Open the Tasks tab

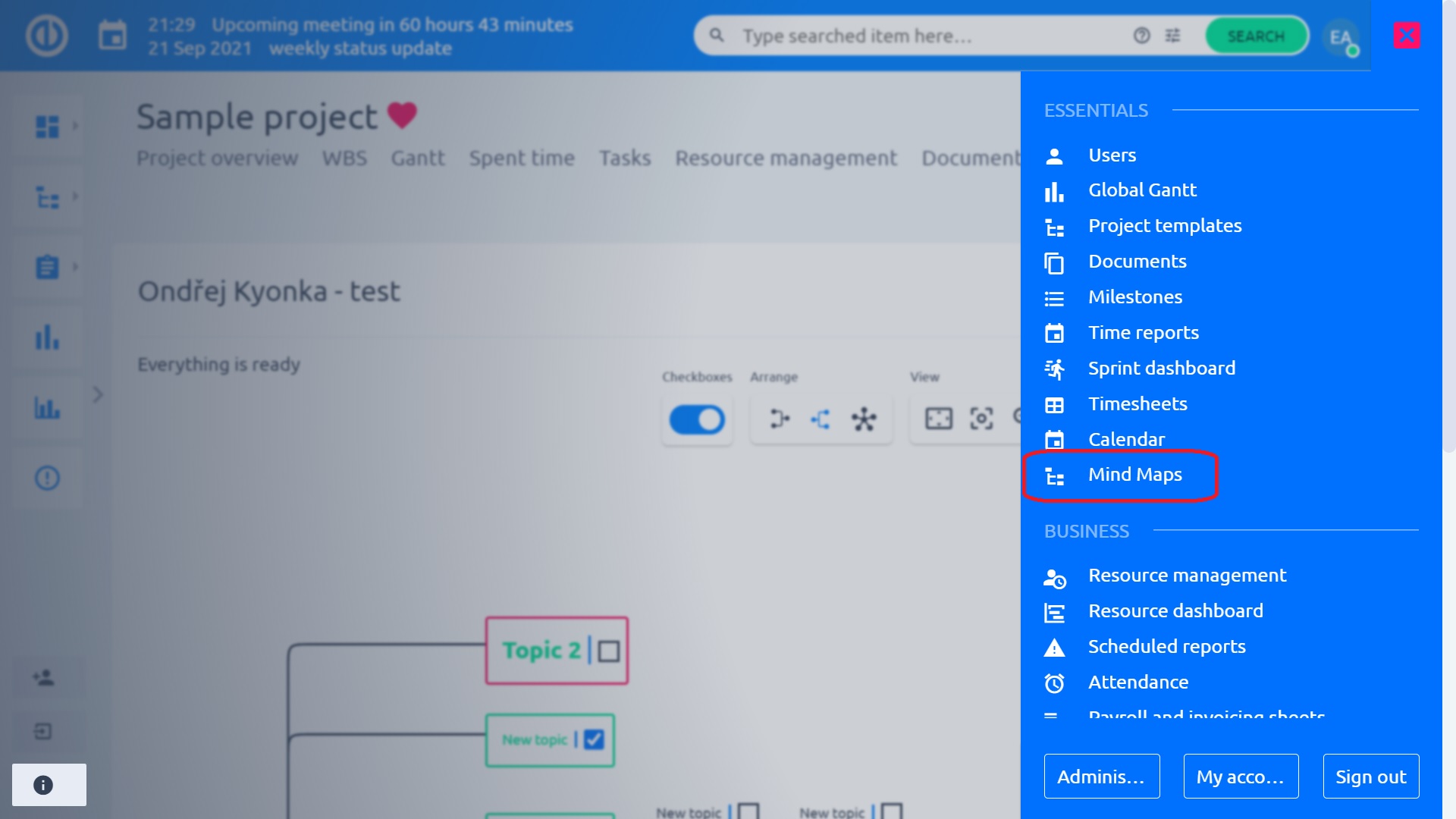625,158
